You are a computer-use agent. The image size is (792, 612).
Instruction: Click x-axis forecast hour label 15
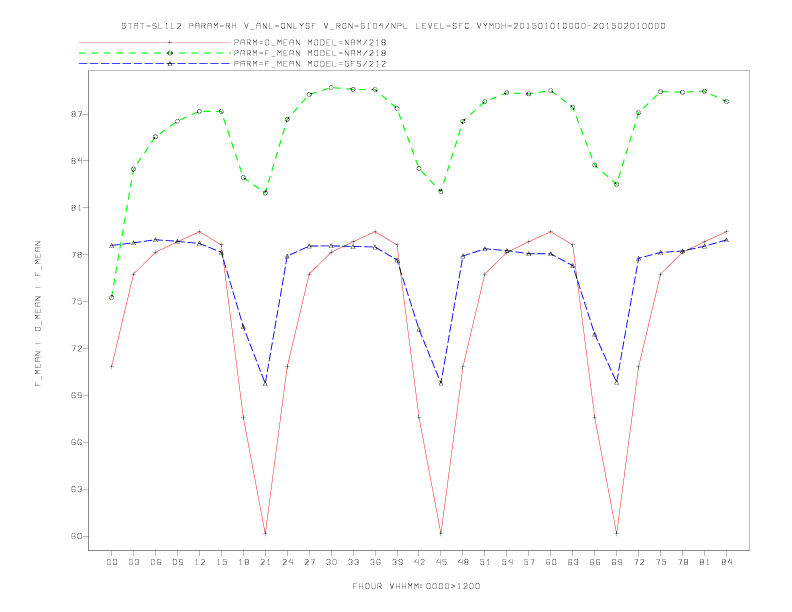pos(221,562)
